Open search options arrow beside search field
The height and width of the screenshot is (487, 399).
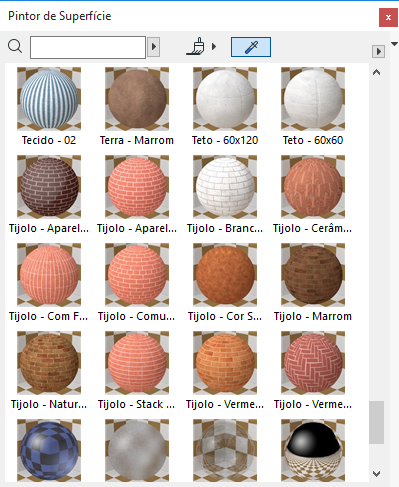[154, 47]
